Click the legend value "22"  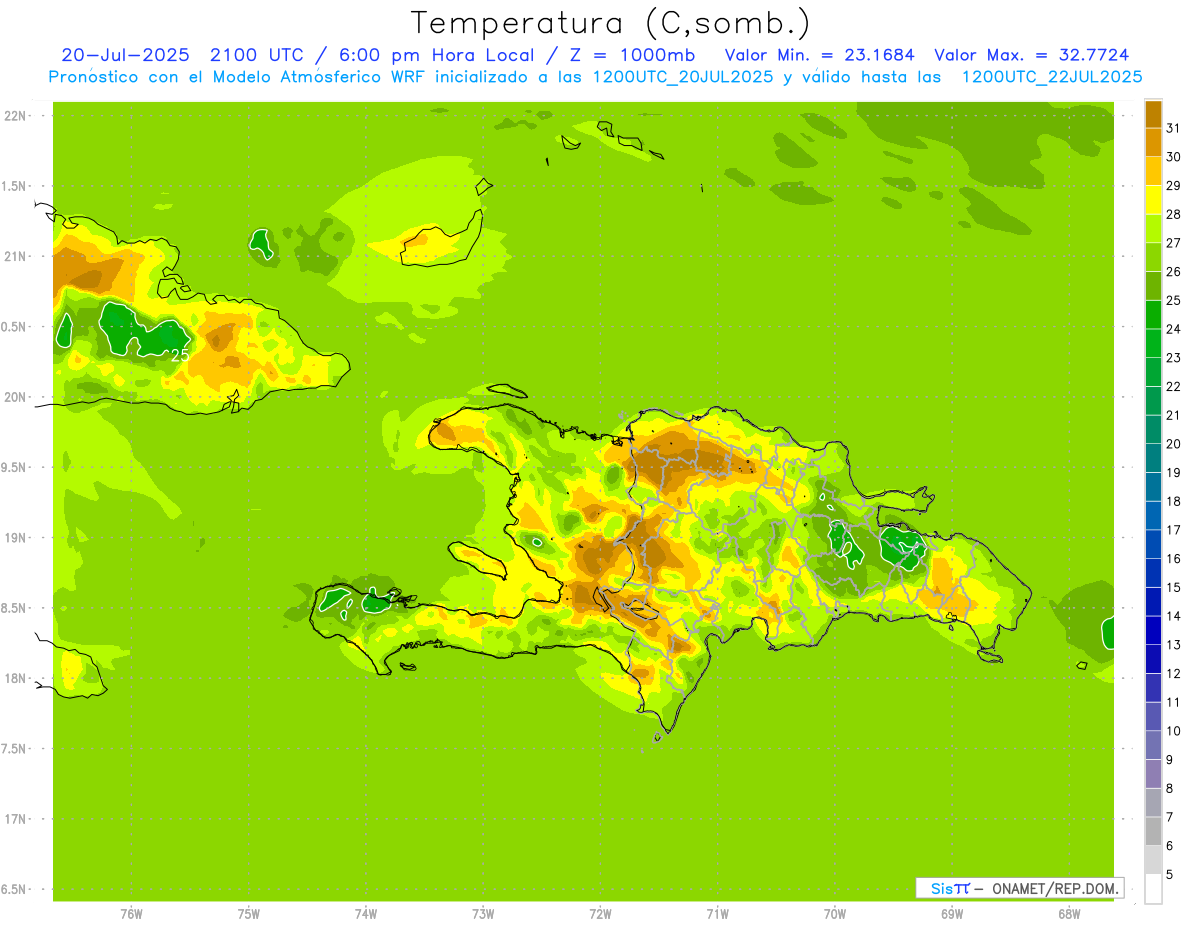pyautogui.click(x=1173, y=386)
